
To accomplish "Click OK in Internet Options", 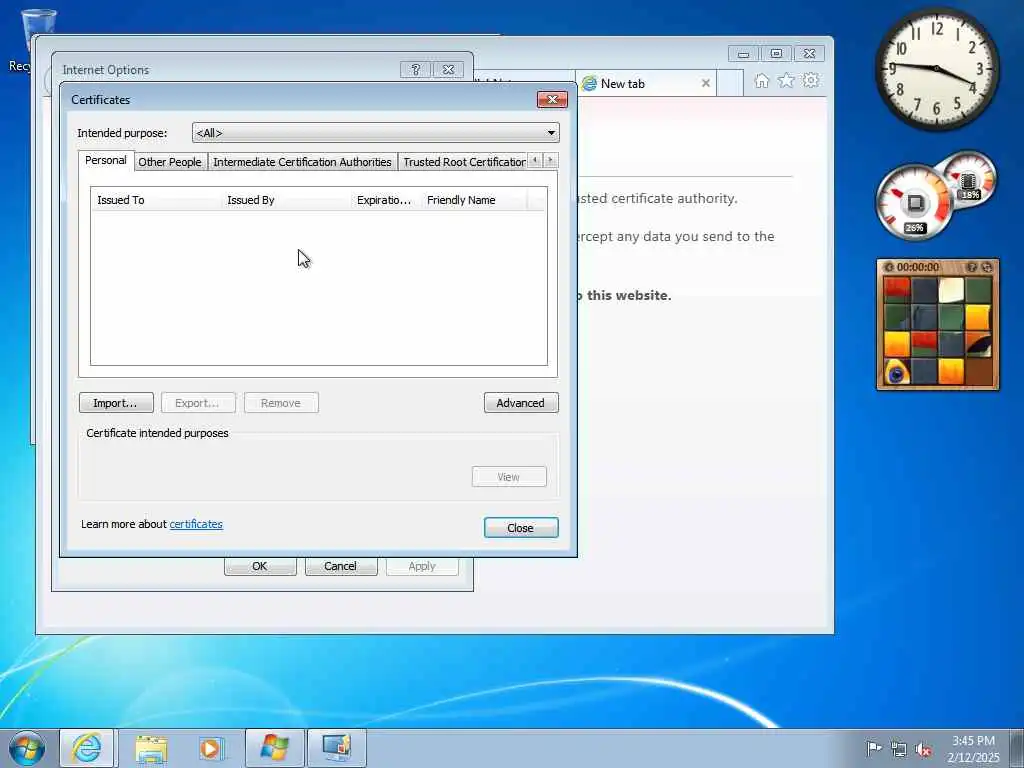I will [260, 566].
